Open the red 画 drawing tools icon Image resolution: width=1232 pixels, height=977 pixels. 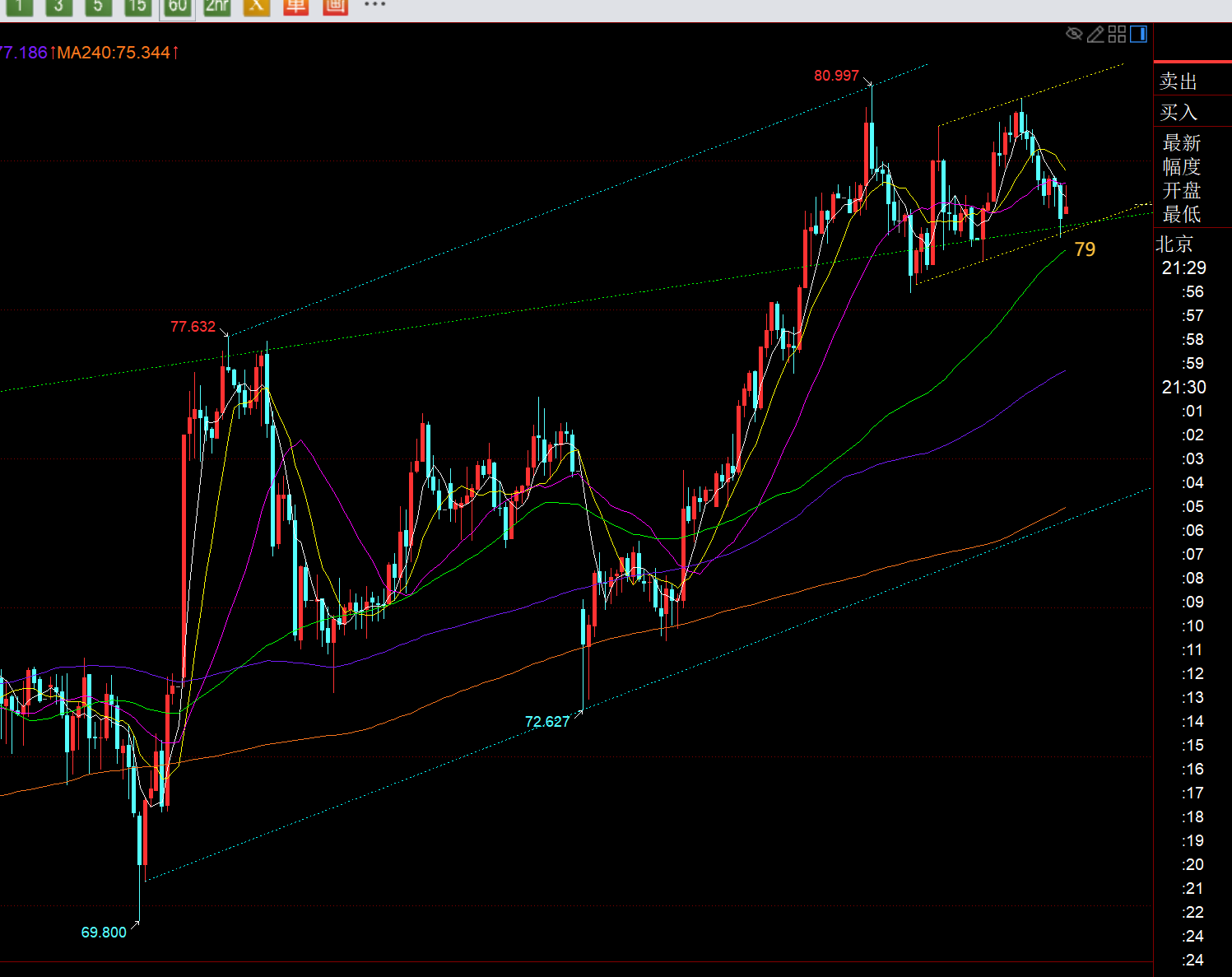(335, 6)
